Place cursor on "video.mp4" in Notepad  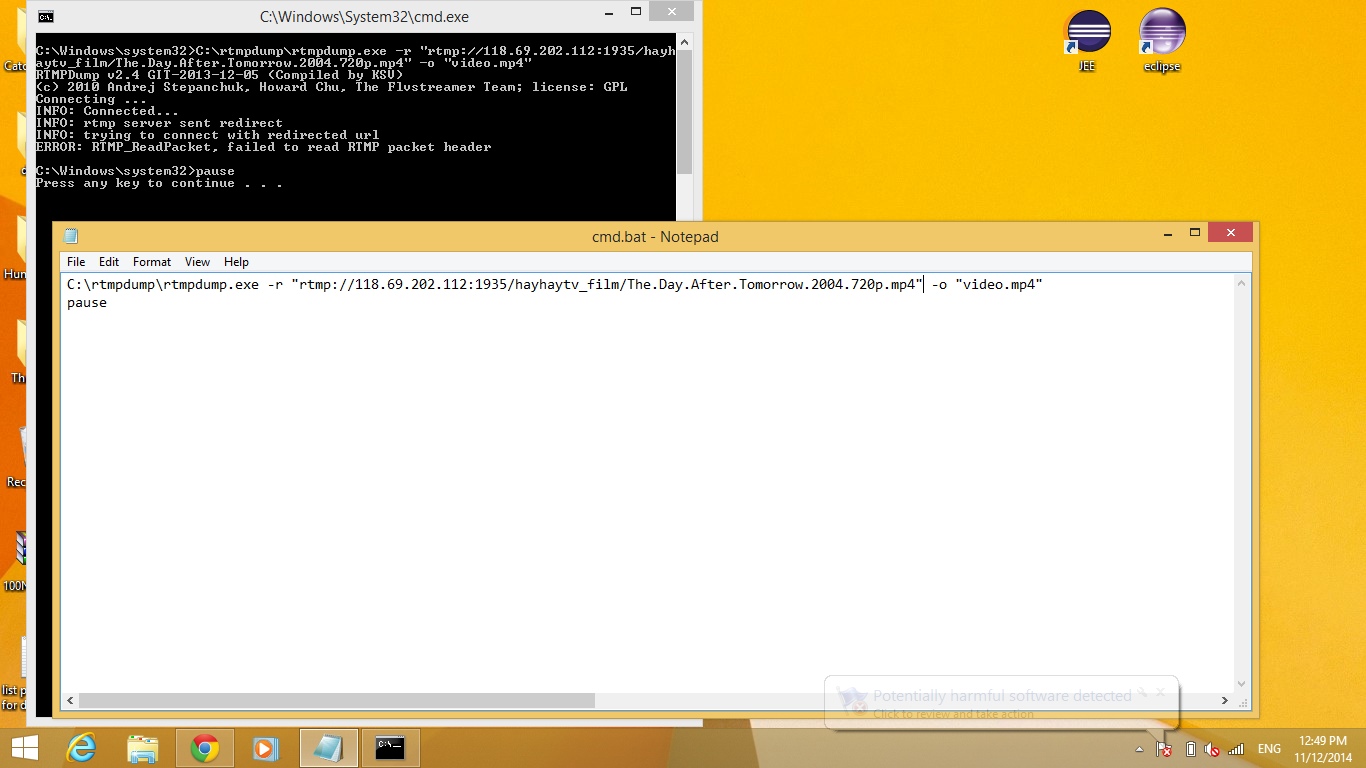[999, 285]
